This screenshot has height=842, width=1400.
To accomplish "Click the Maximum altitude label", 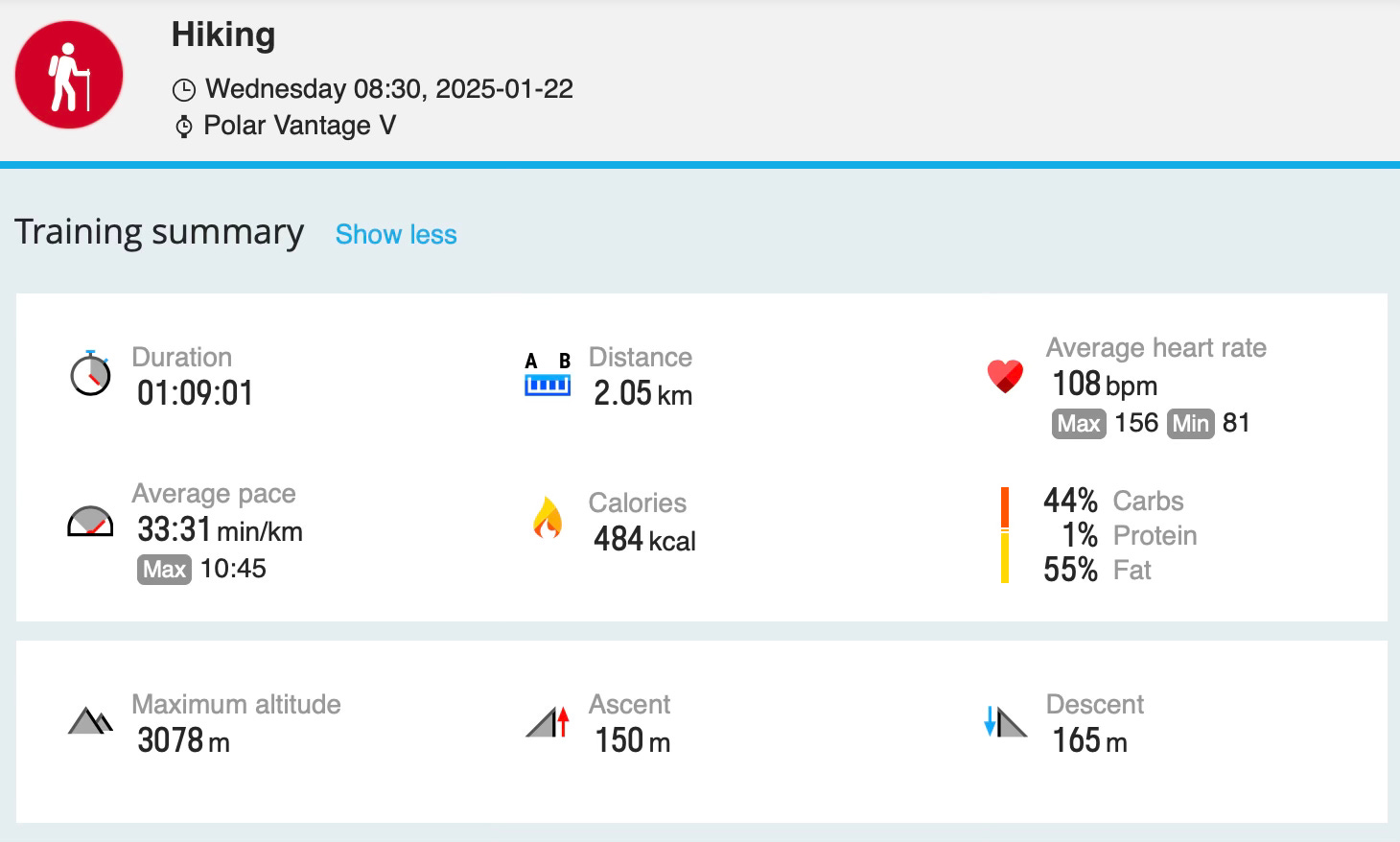I will [236, 704].
